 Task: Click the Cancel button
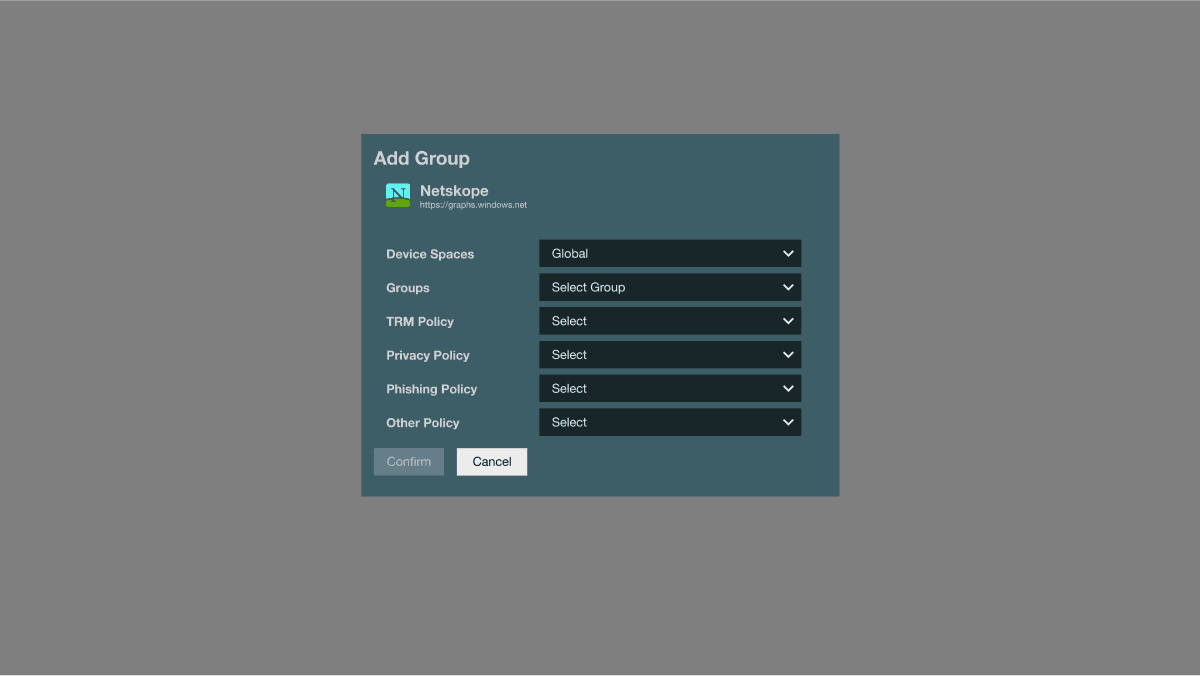(x=491, y=461)
